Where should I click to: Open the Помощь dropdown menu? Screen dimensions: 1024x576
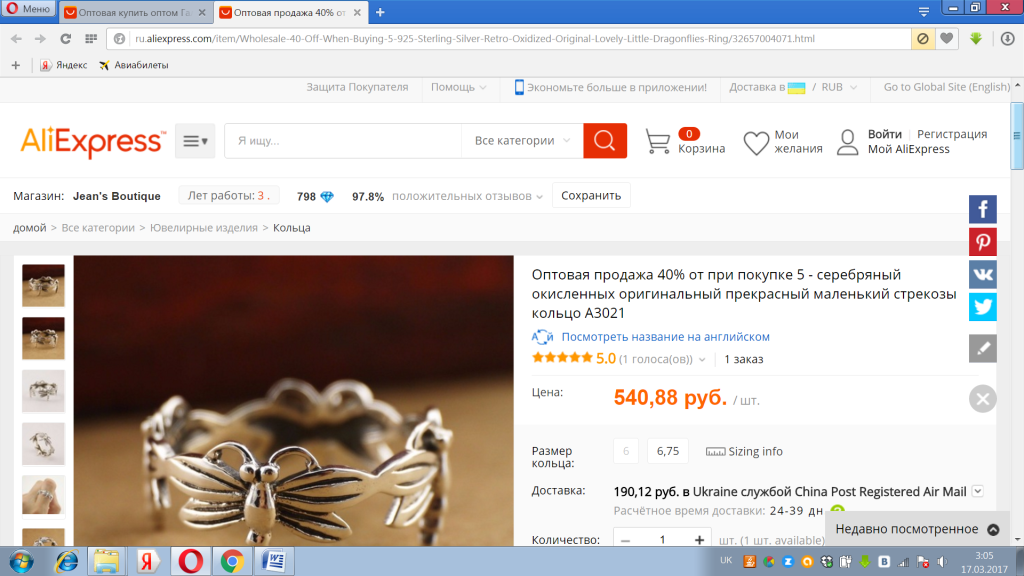(x=459, y=87)
